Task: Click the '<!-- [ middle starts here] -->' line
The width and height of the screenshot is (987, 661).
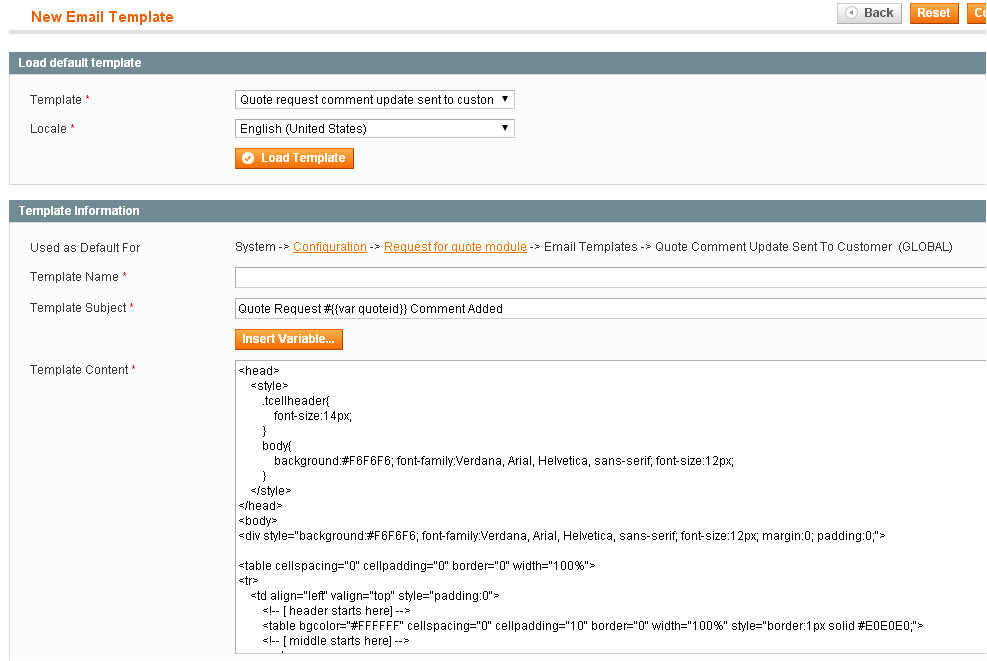Action: [x=336, y=641]
